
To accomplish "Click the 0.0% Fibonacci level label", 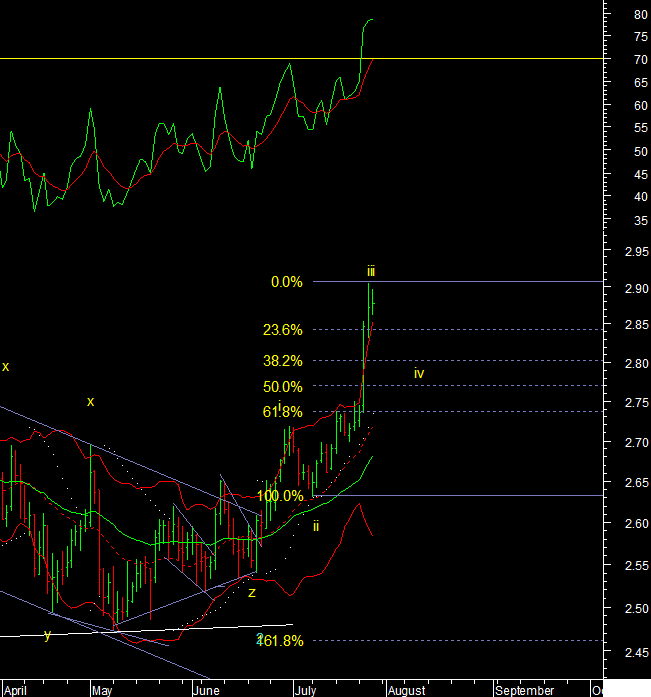I will 287,282.
